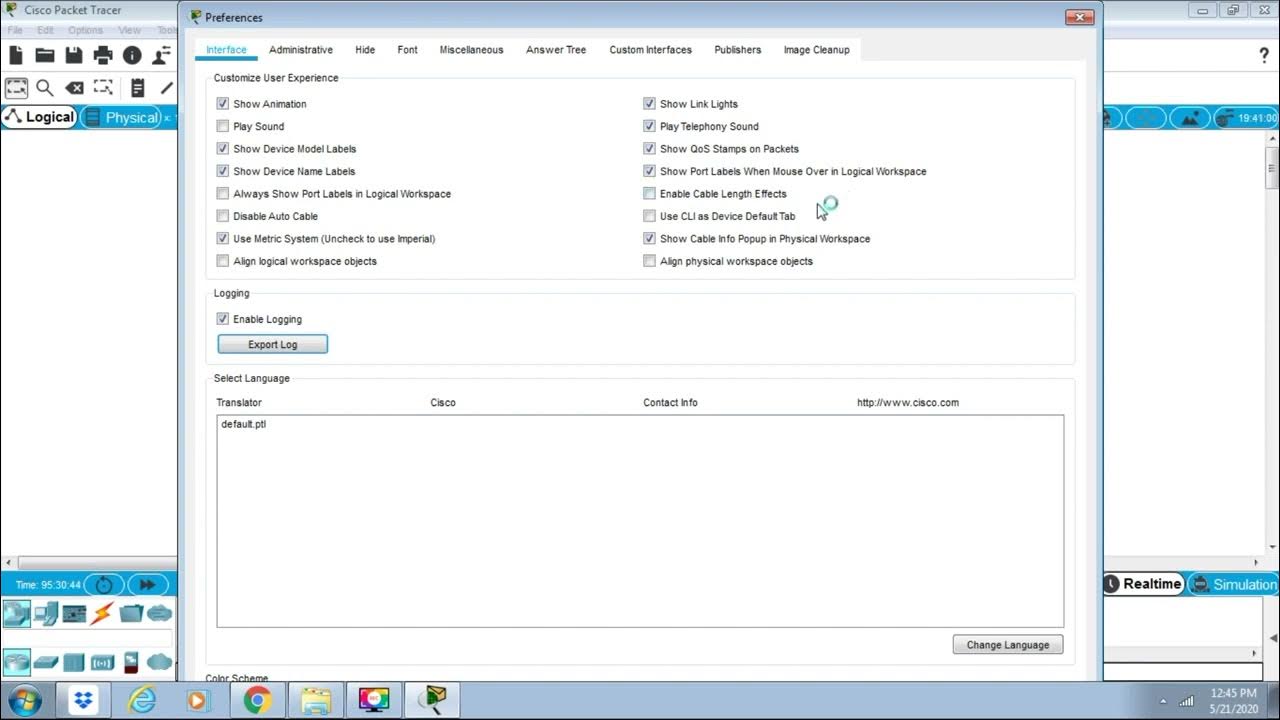Select Components category icon

tap(75, 613)
